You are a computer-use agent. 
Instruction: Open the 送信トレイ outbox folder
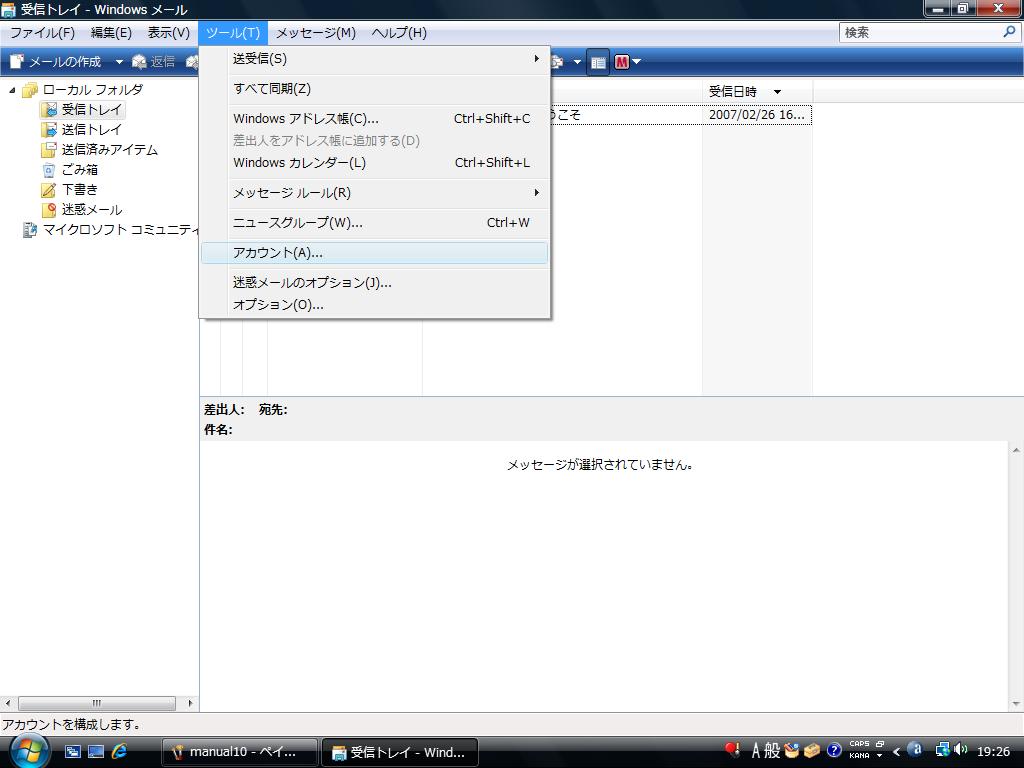coord(82,129)
